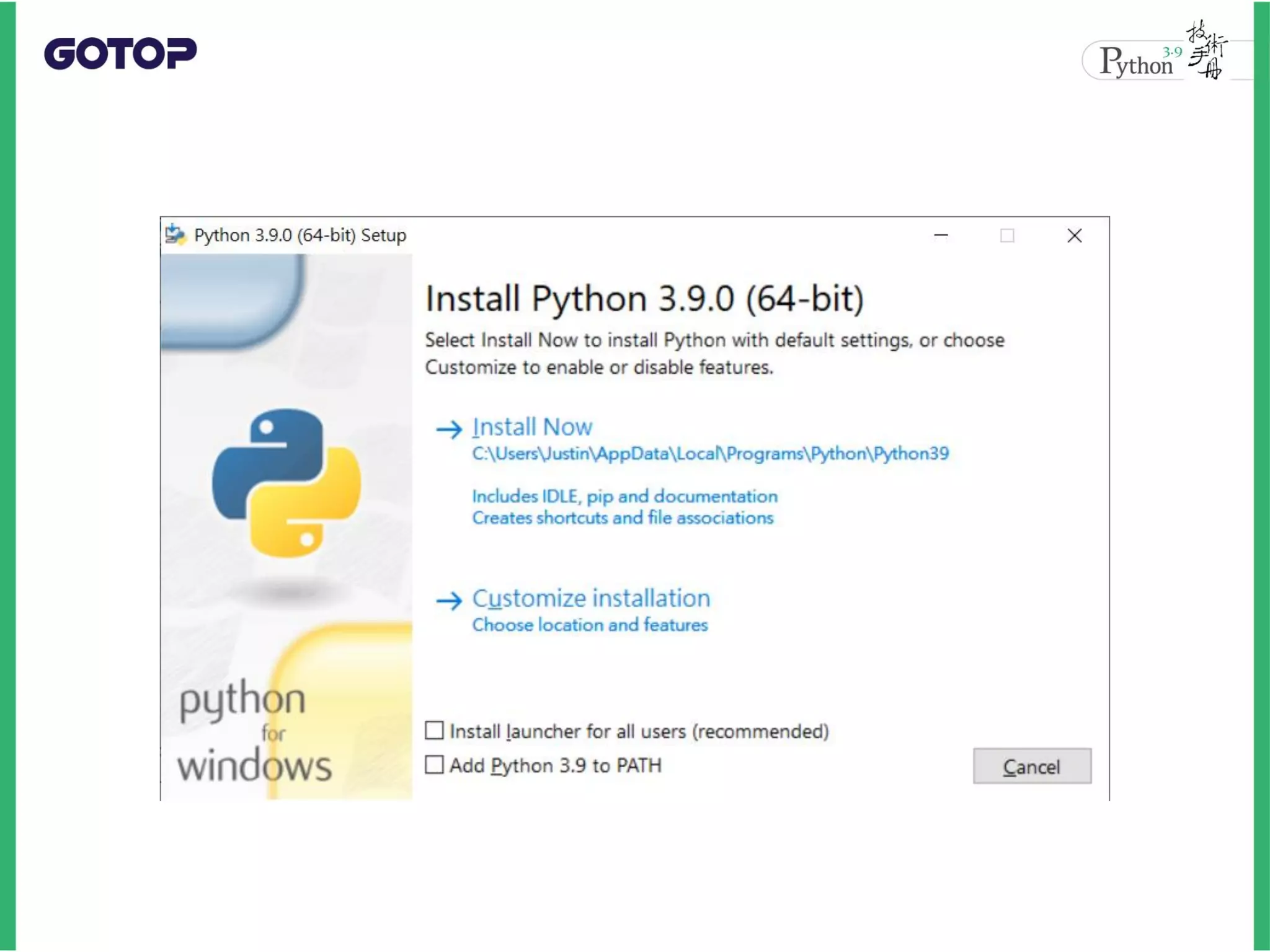The width and height of the screenshot is (1270, 952).
Task: Click the GOTOP logo
Action: [120, 53]
